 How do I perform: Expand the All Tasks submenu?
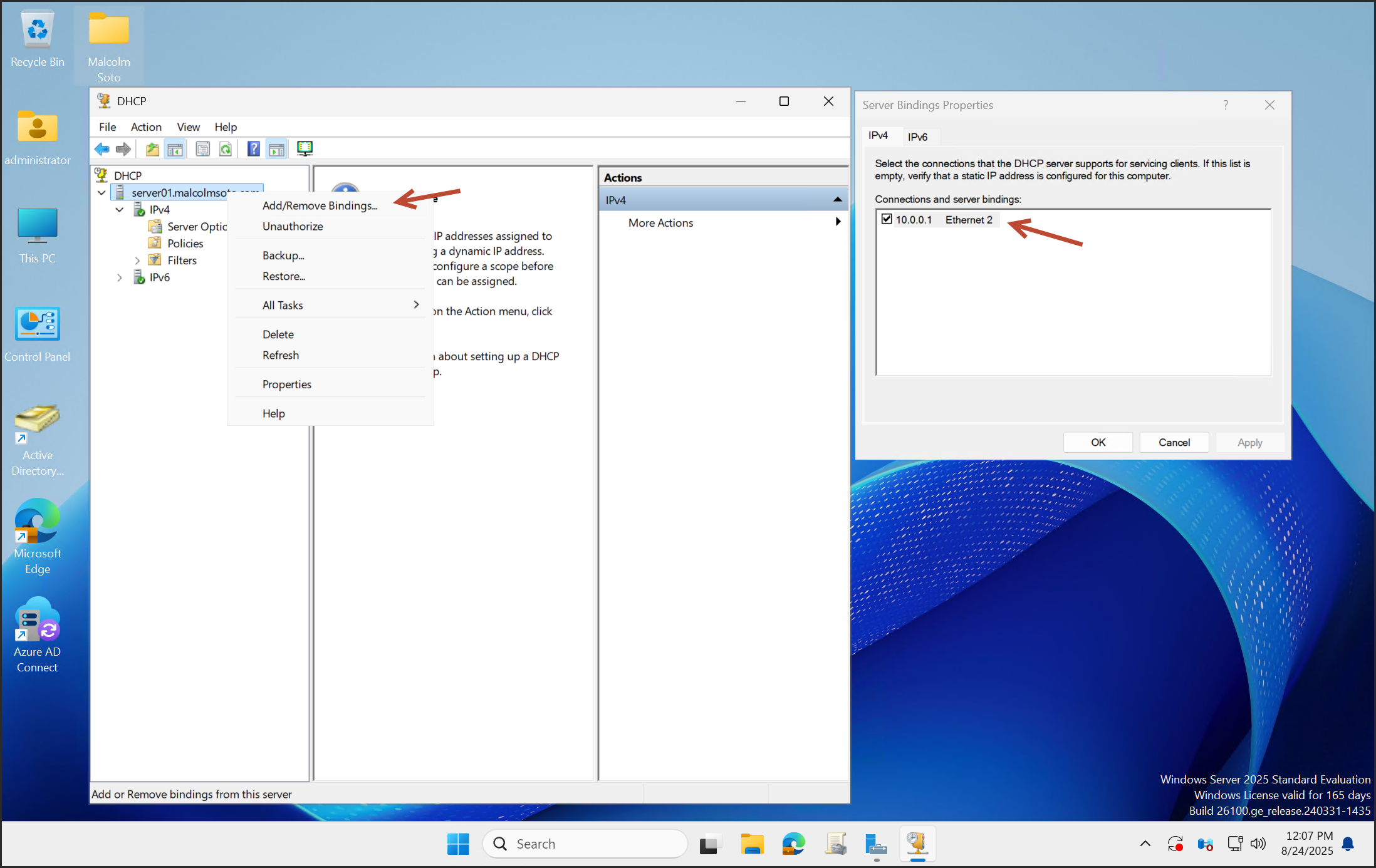[x=283, y=305]
